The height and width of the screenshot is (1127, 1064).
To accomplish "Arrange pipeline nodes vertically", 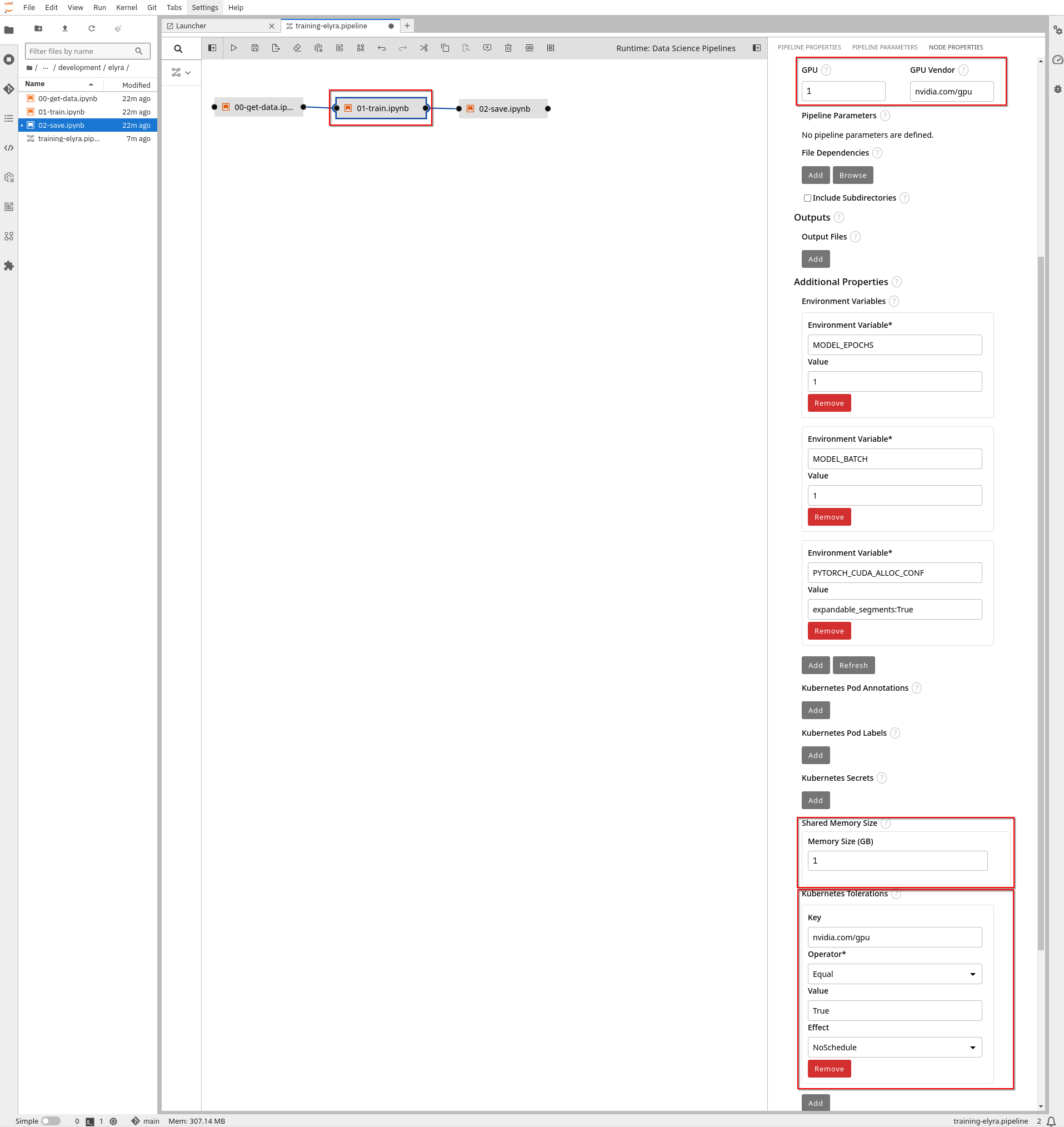I will [551, 48].
